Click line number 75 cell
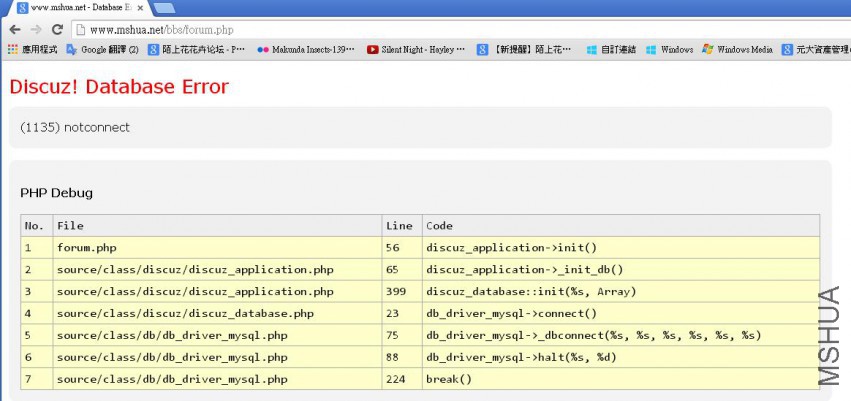 (402, 335)
